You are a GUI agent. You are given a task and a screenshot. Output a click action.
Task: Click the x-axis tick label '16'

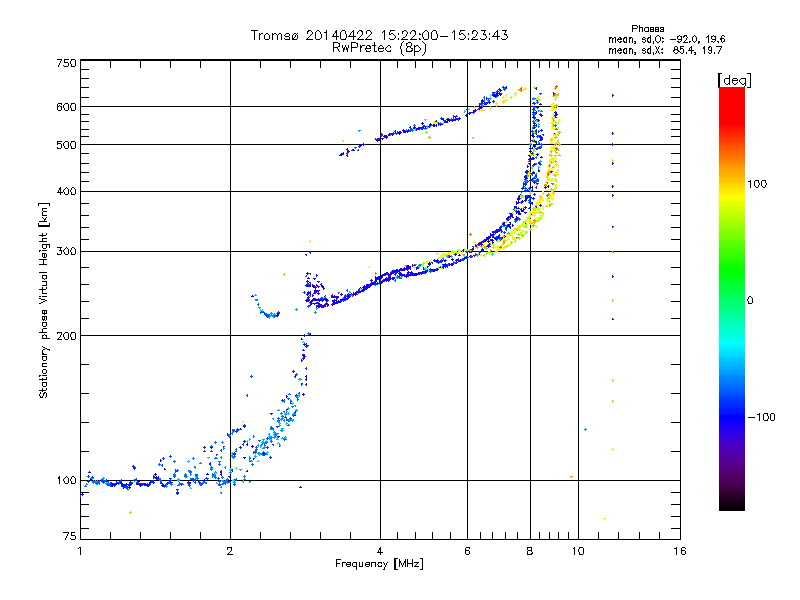pos(680,551)
